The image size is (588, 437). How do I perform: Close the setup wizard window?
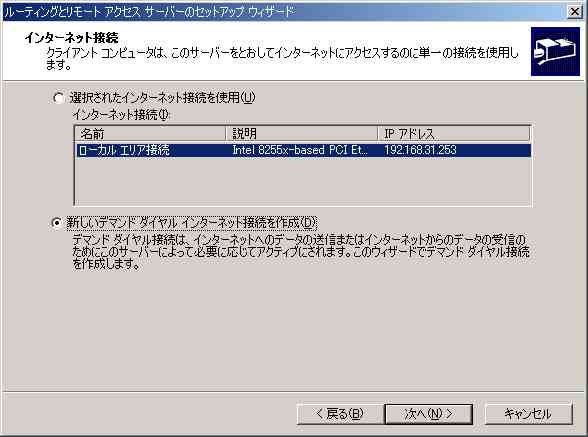(x=574, y=12)
